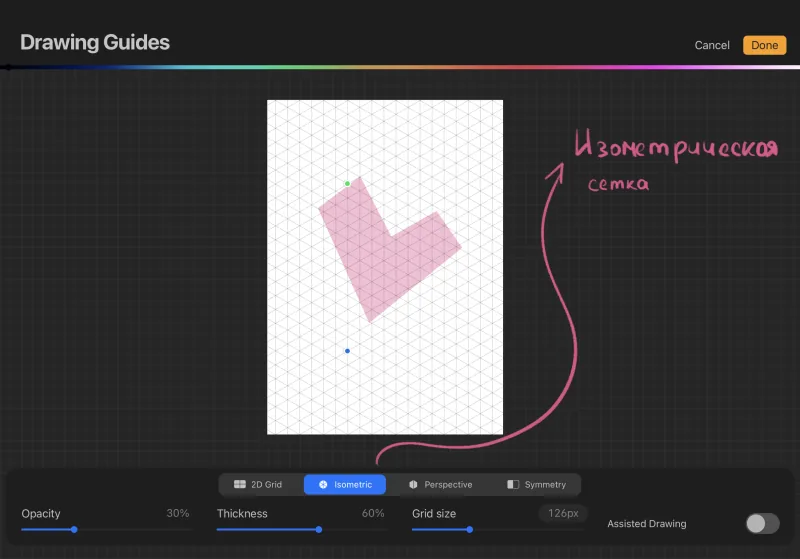Select the green rotation node on canvas
800x559 pixels.
[x=347, y=184]
